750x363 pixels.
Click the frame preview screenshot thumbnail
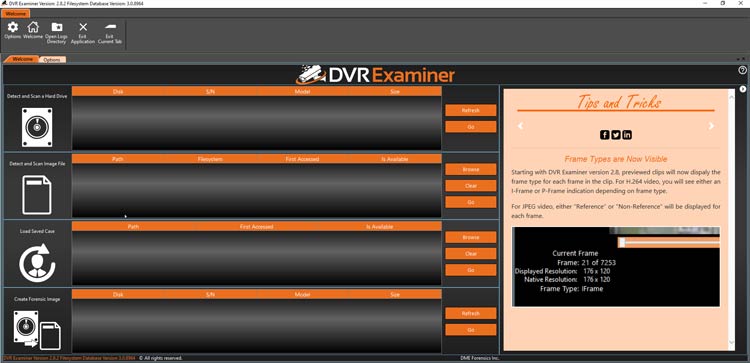coord(616,267)
